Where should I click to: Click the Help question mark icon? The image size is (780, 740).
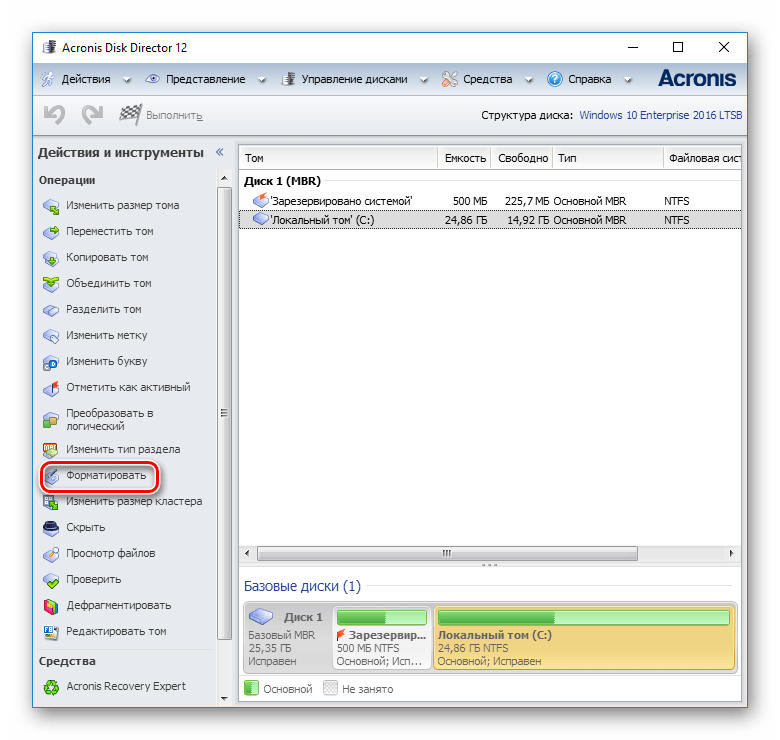point(555,79)
